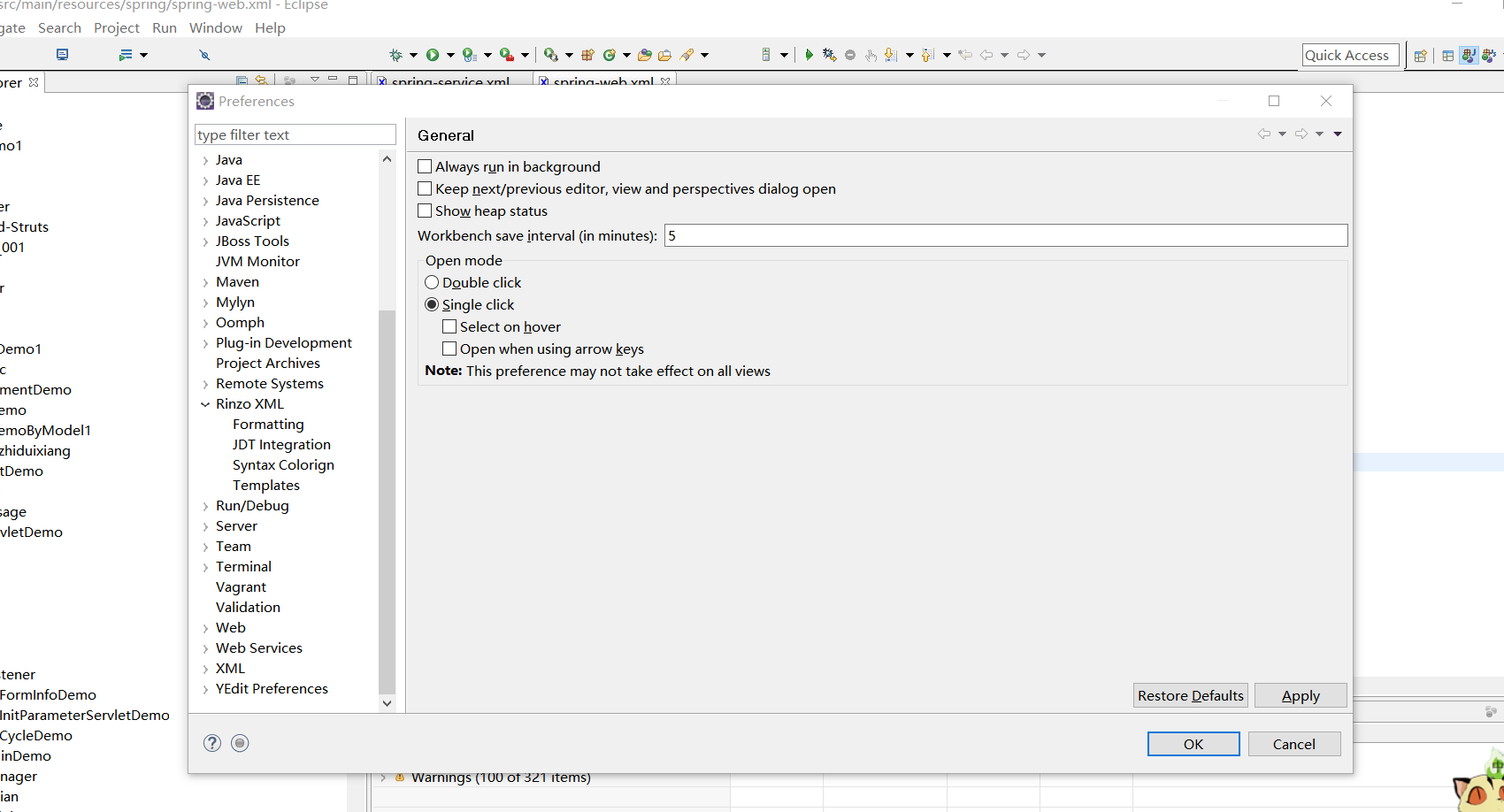Click the Open Console monitor icon
The image size is (1504, 812).
pyautogui.click(x=62, y=55)
